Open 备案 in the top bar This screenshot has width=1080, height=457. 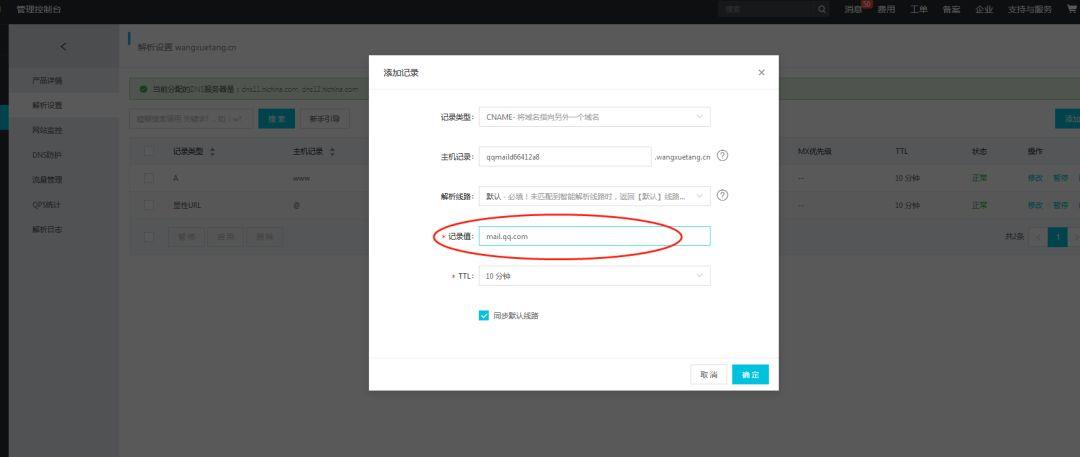coord(951,10)
